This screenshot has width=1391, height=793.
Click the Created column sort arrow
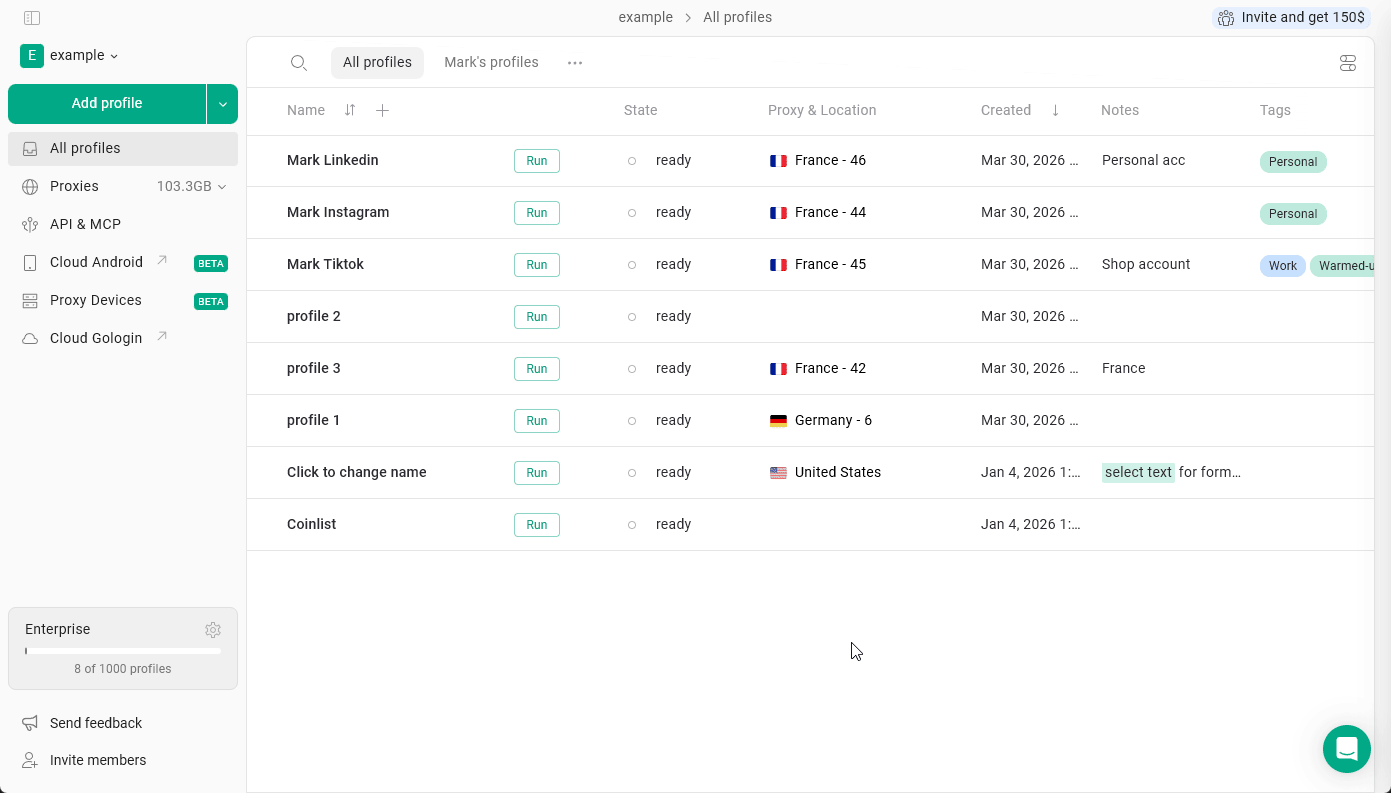[x=1055, y=110]
